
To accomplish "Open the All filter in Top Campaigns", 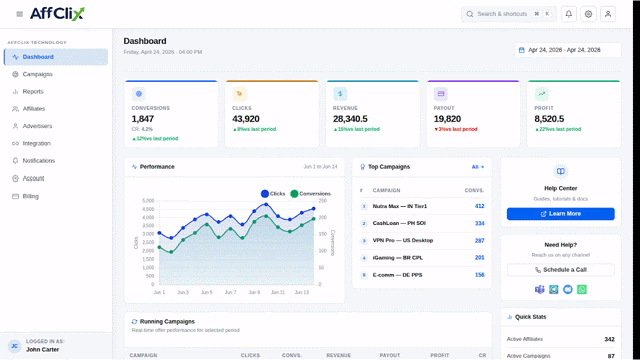I will (478, 167).
